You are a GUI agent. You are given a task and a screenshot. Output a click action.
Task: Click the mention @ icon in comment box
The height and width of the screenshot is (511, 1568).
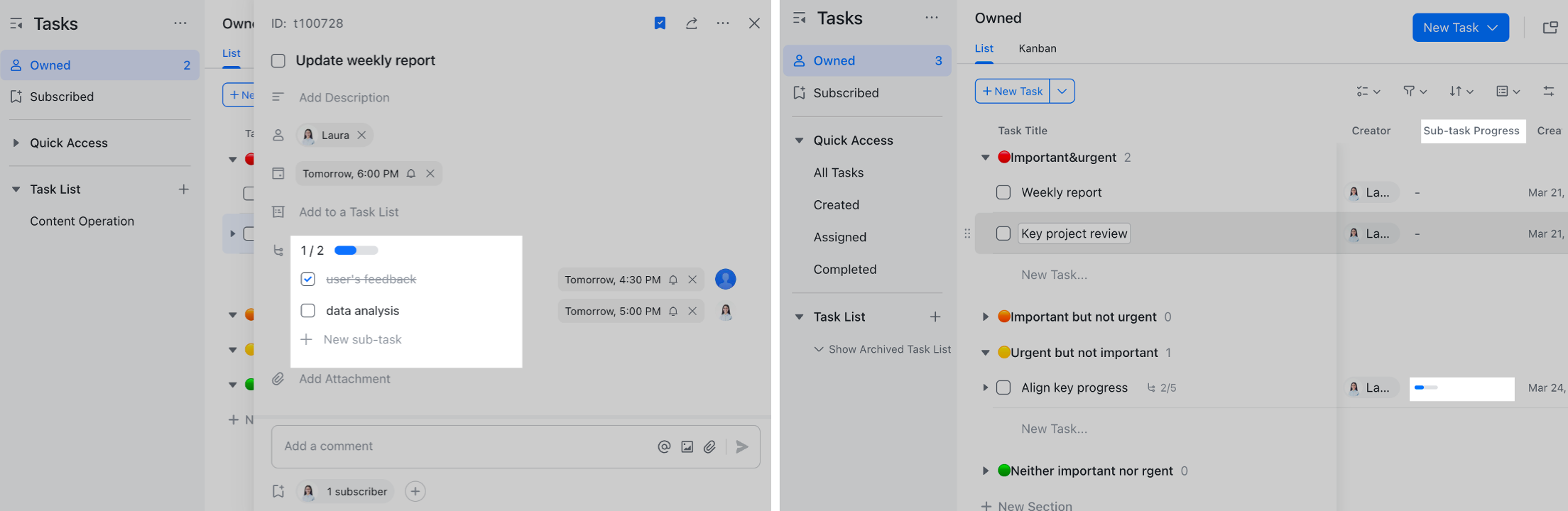tap(664, 446)
